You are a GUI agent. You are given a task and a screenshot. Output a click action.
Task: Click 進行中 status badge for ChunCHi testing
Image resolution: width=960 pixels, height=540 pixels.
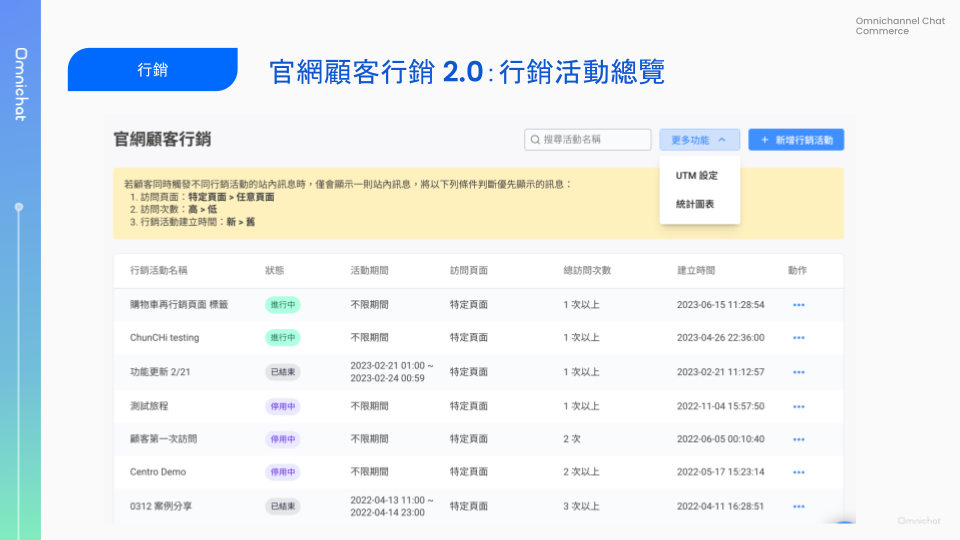pyautogui.click(x=283, y=338)
